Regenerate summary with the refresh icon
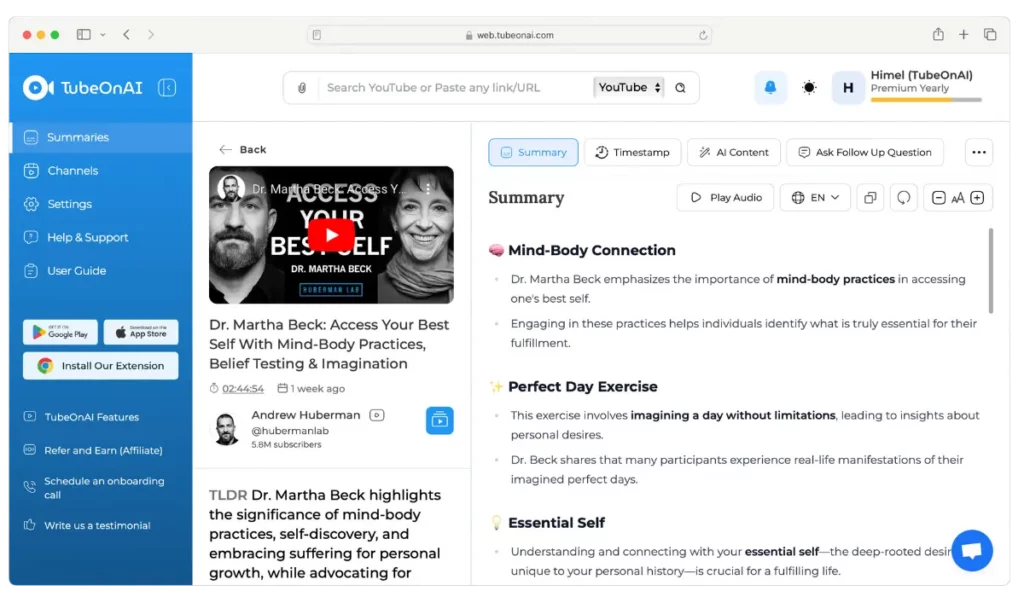Screen dimensions: 1024x597 (904, 197)
